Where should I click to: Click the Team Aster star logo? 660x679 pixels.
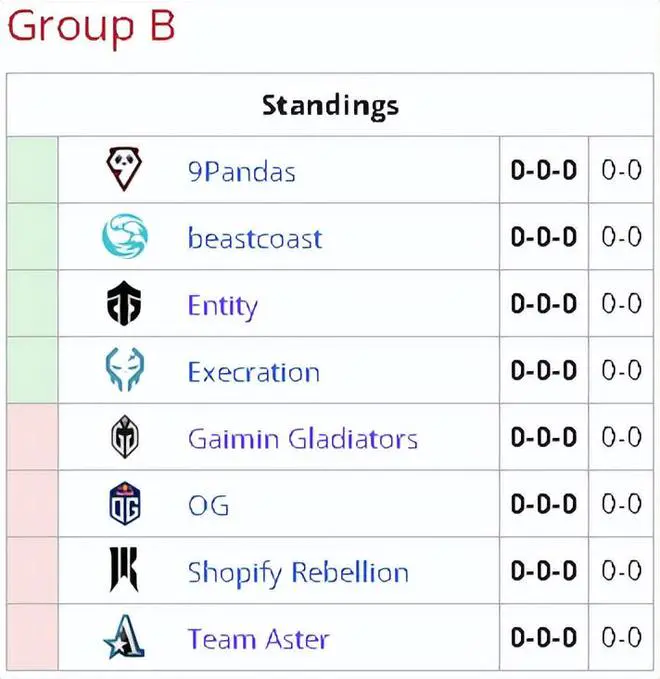pos(124,637)
